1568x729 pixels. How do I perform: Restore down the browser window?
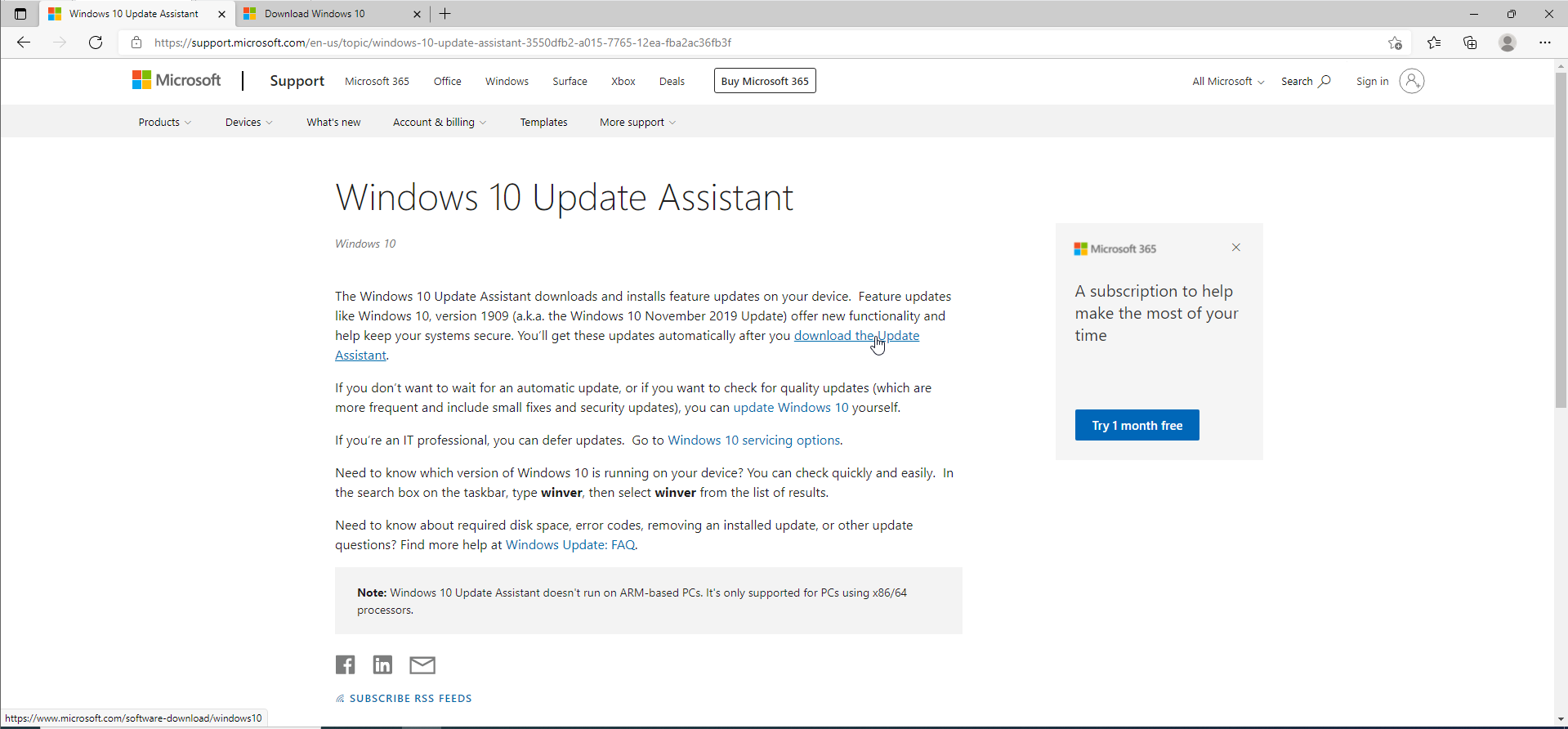(1512, 14)
